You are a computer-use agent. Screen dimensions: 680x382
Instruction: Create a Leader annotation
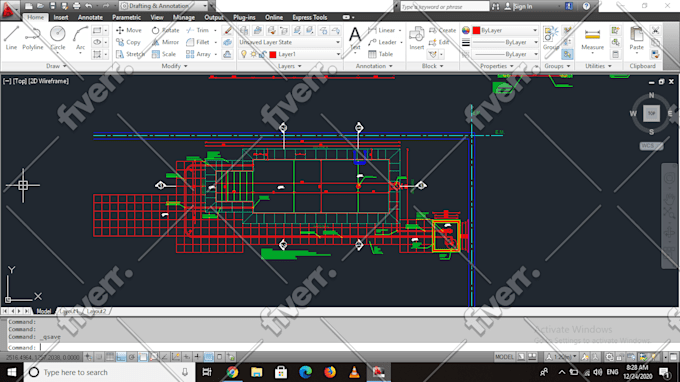pos(382,42)
